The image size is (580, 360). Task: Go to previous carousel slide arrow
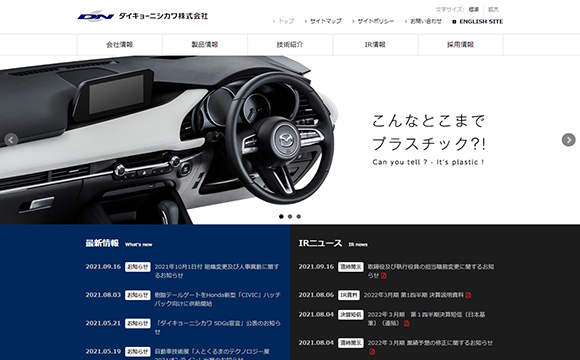point(11,140)
